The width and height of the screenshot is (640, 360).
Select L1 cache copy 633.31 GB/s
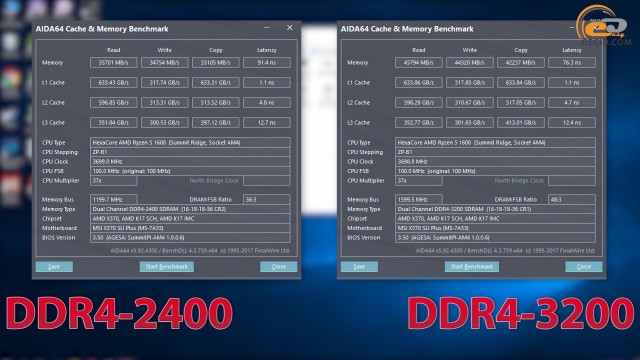click(216, 82)
